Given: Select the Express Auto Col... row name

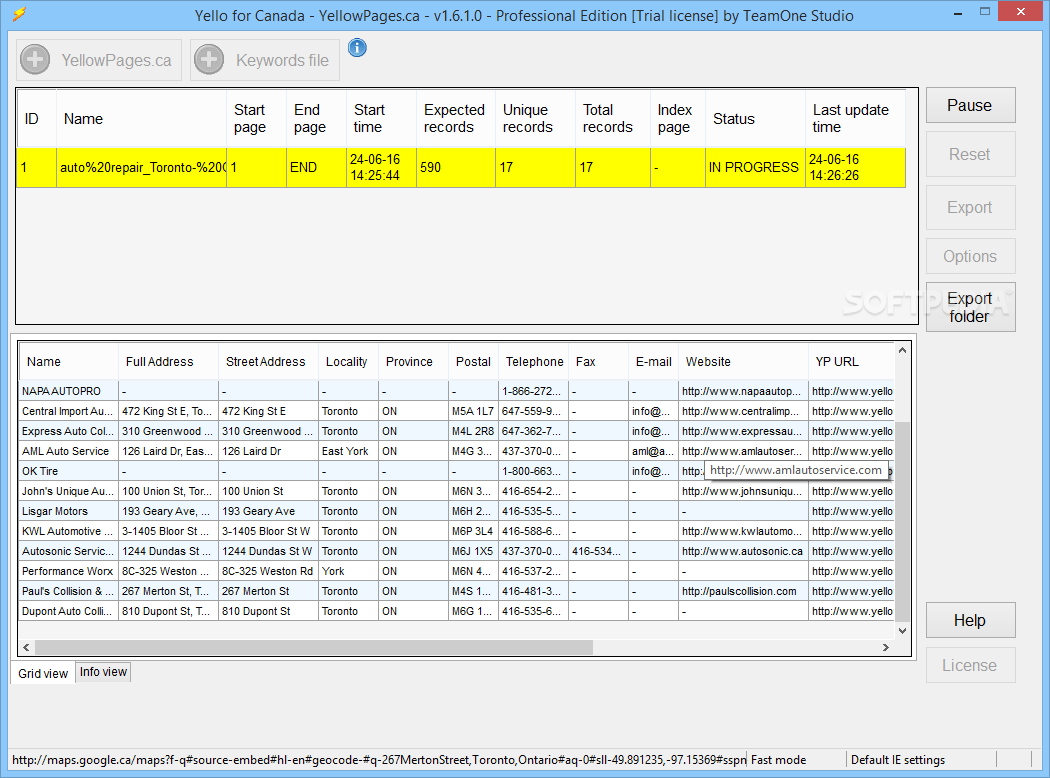Looking at the screenshot, I should (68, 431).
